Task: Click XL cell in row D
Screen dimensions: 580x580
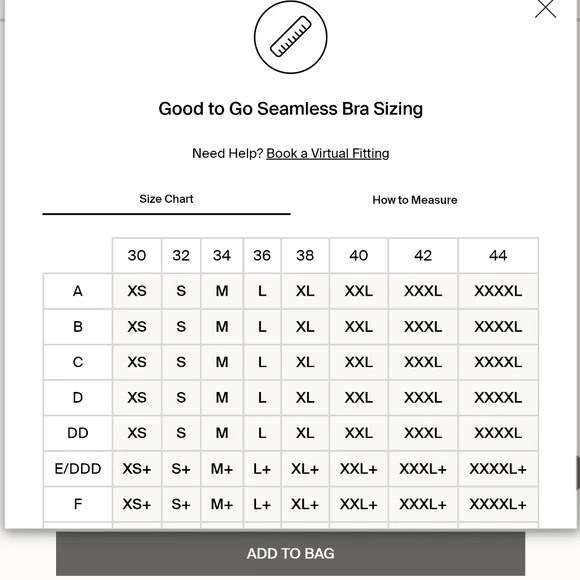Action: (x=305, y=398)
